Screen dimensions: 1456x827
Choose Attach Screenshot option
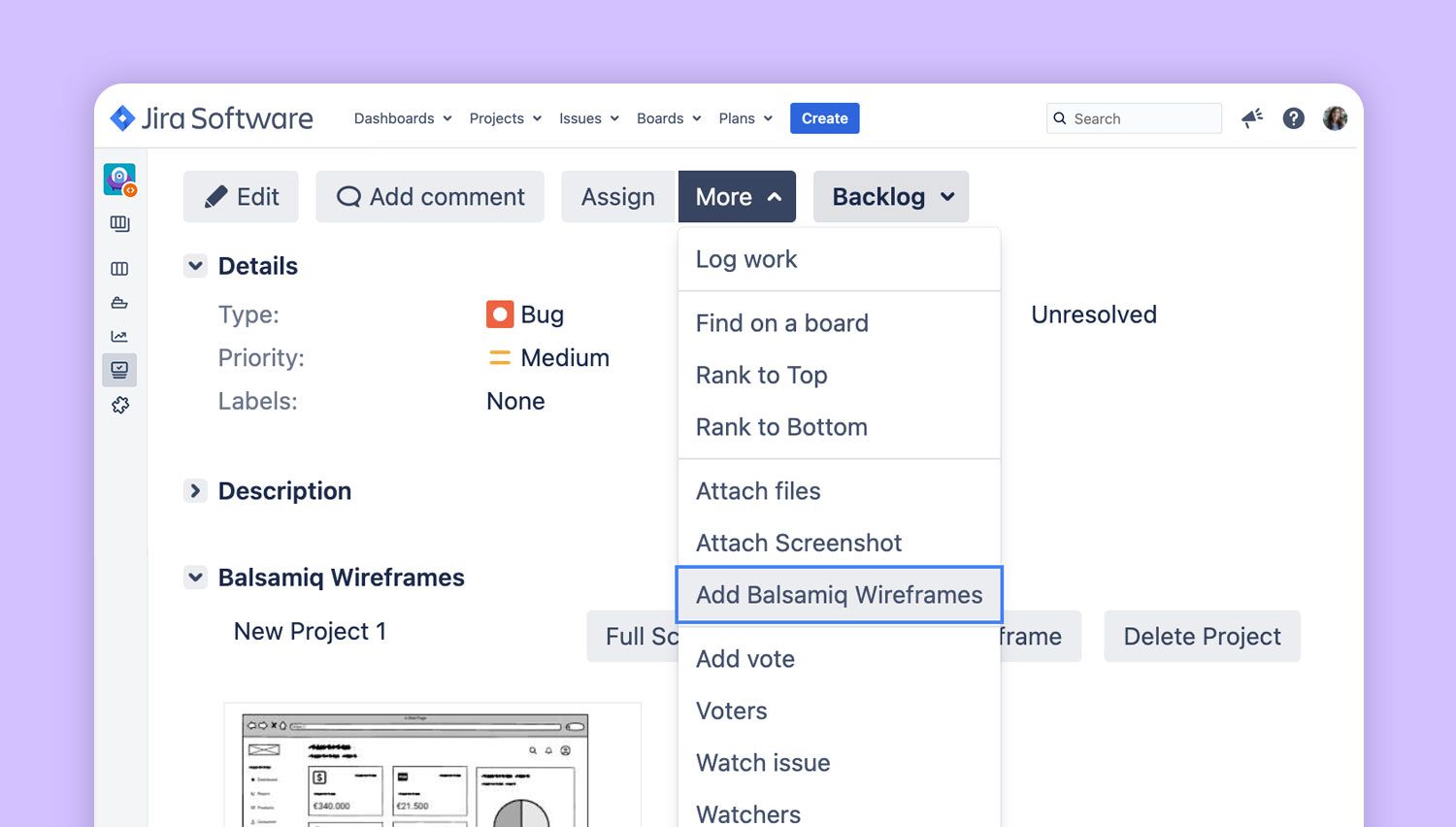(840, 543)
